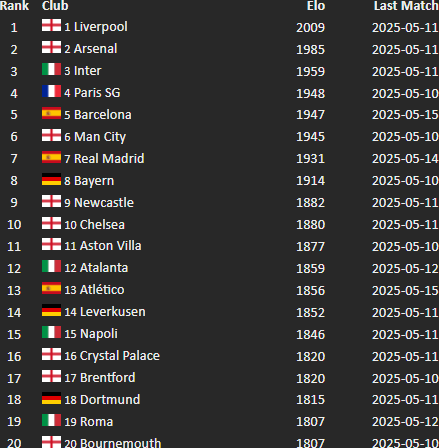
Task: Click the Germany flag beside Dortmund
Action: [x=51, y=398]
